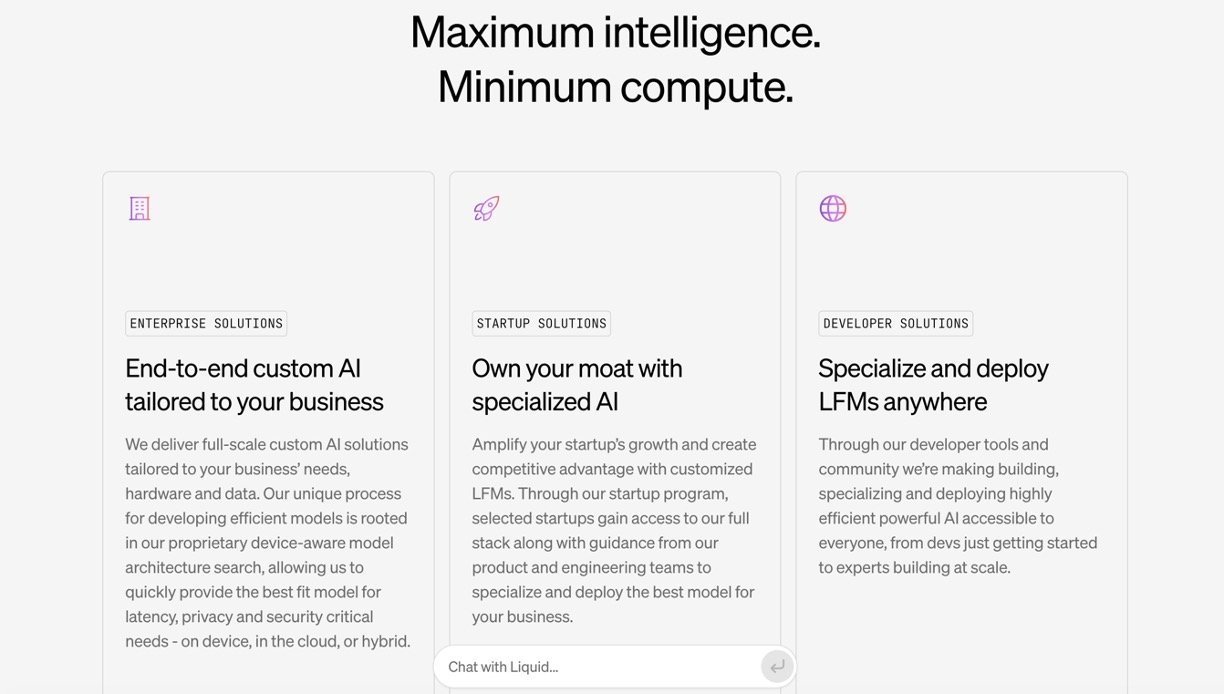Image resolution: width=1224 pixels, height=694 pixels.
Task: Click the startup rocket icon
Action: point(486,208)
